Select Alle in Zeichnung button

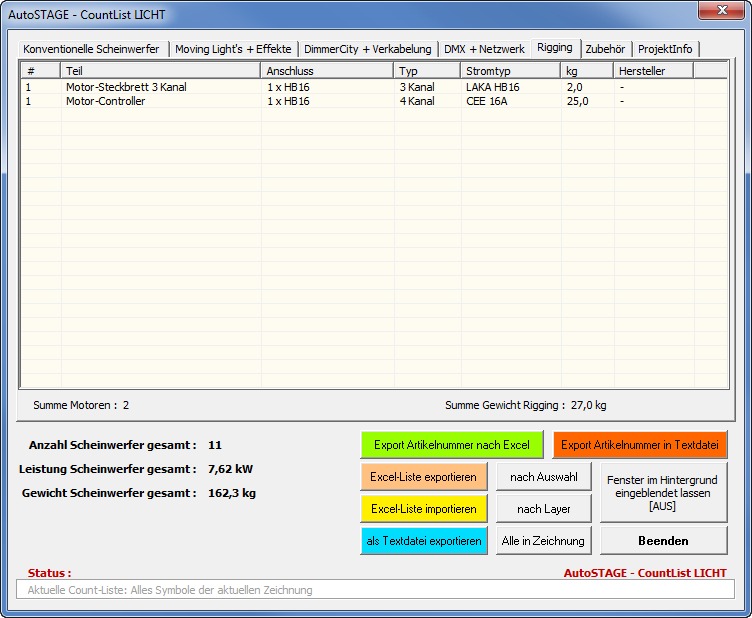[544, 541]
